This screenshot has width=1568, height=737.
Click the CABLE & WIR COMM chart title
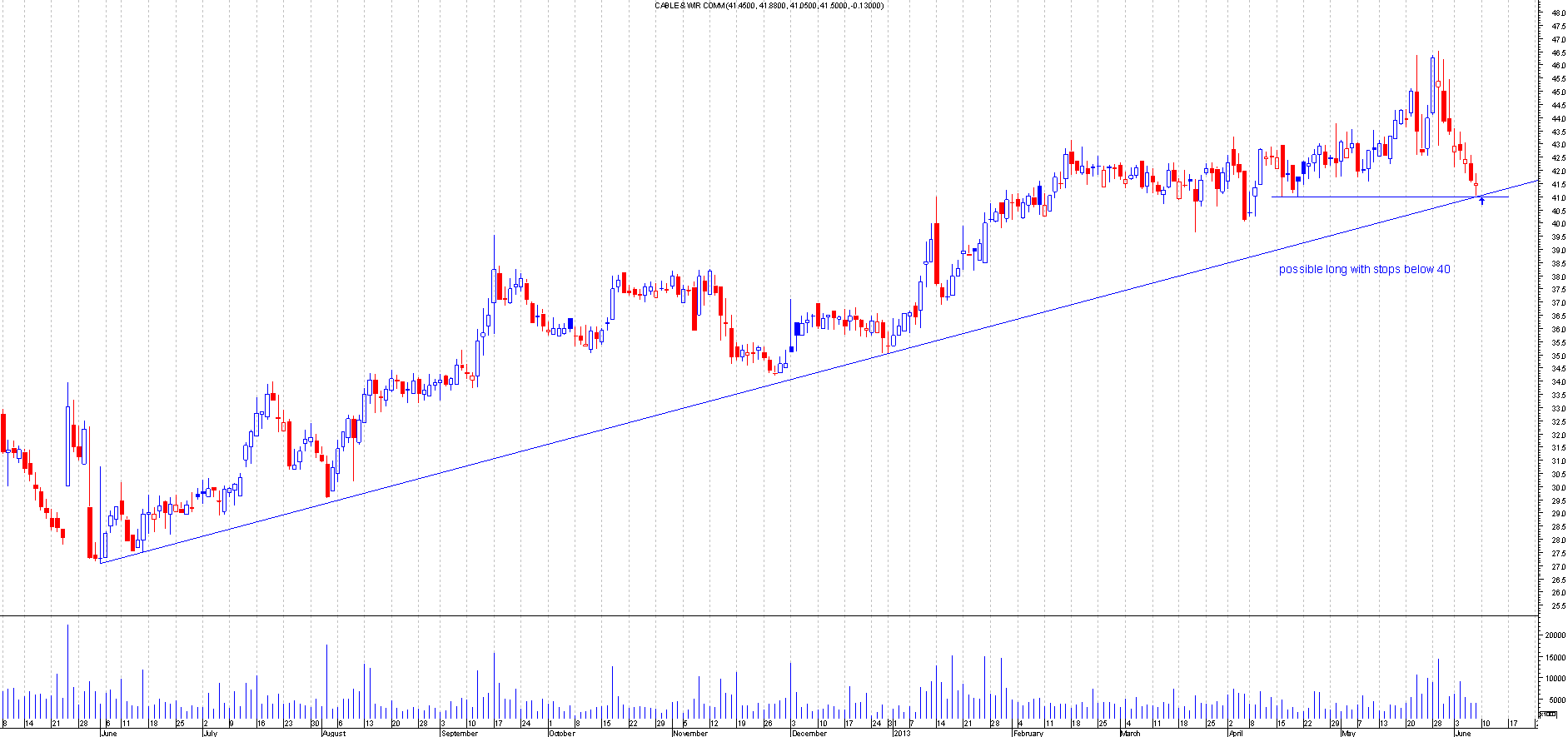769,6
